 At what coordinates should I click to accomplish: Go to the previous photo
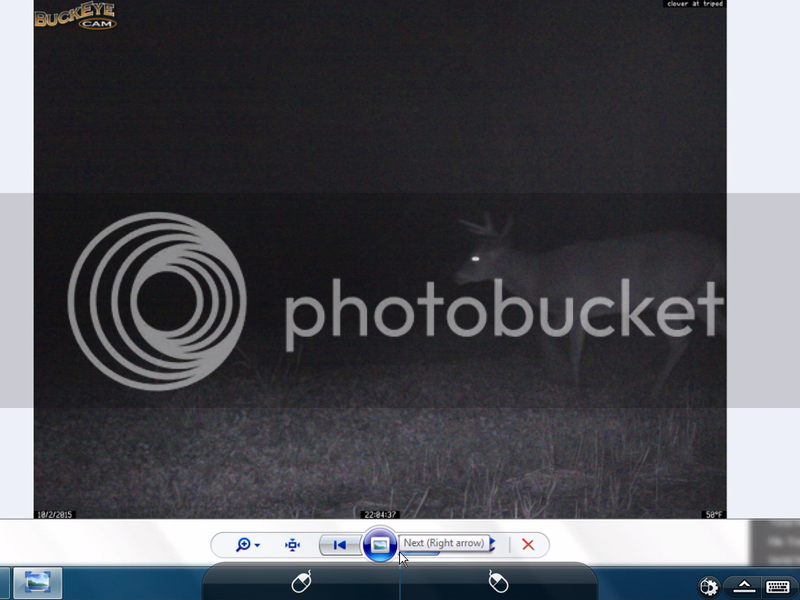pos(339,545)
